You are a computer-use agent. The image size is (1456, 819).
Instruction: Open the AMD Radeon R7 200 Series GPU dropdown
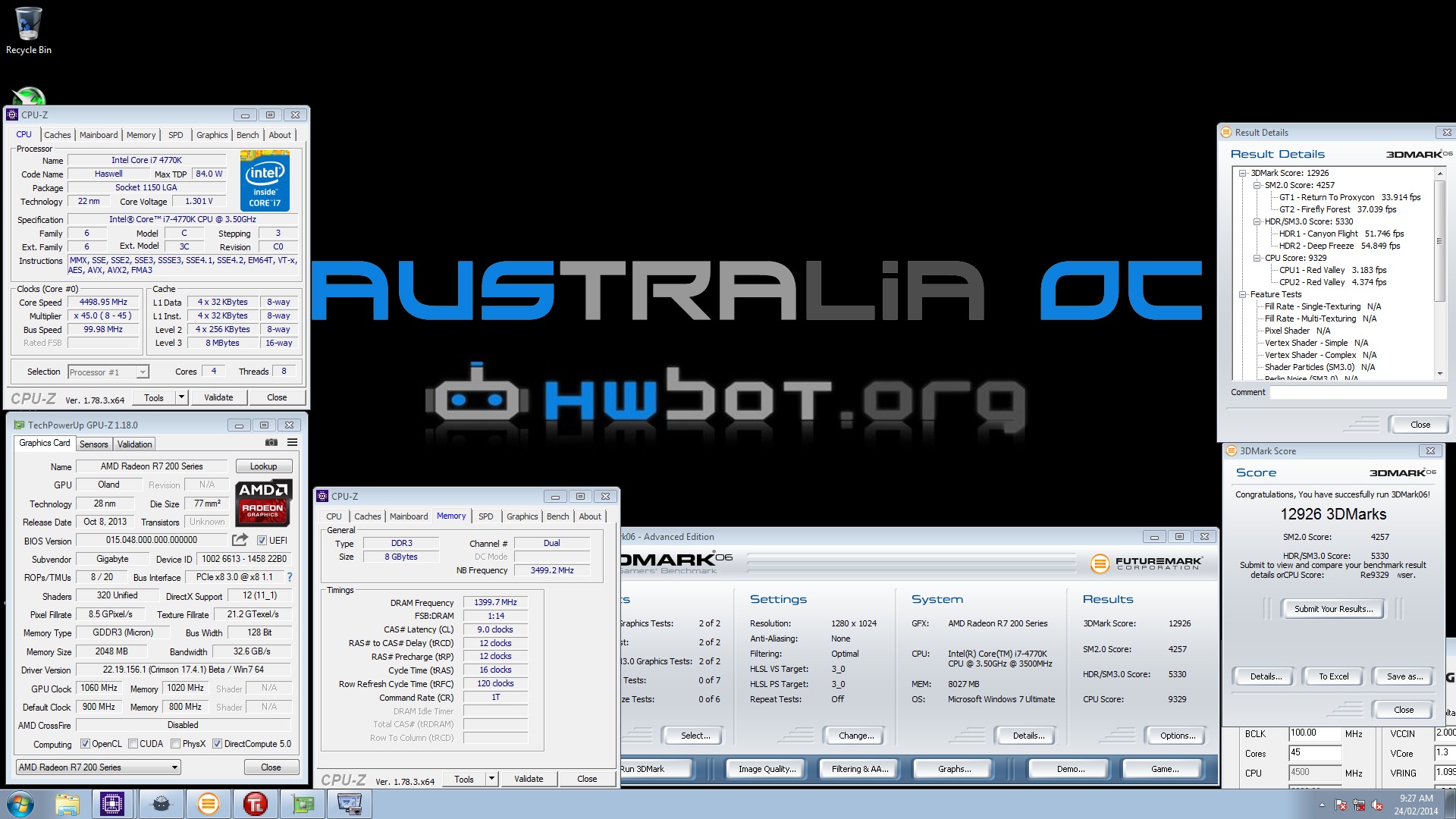(x=98, y=767)
